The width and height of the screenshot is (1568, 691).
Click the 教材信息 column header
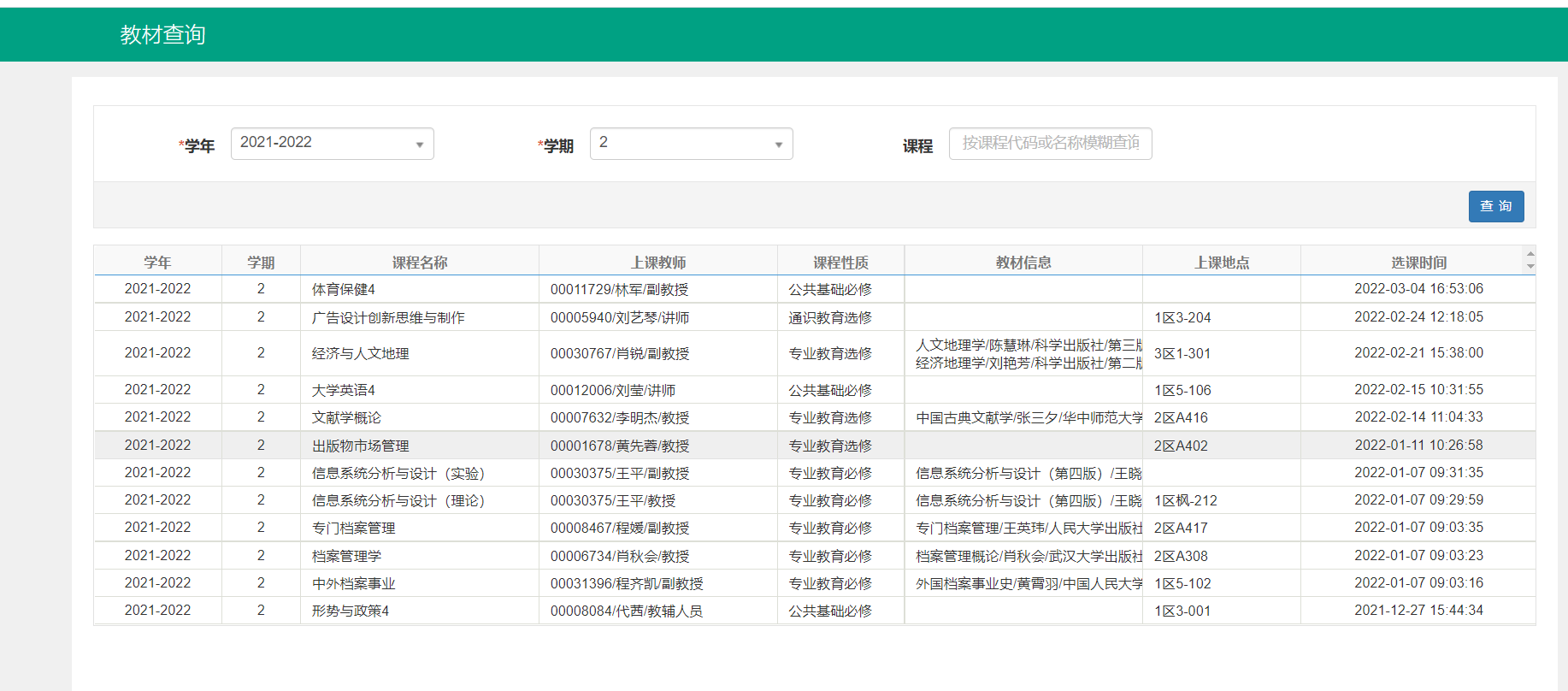[1023, 263]
